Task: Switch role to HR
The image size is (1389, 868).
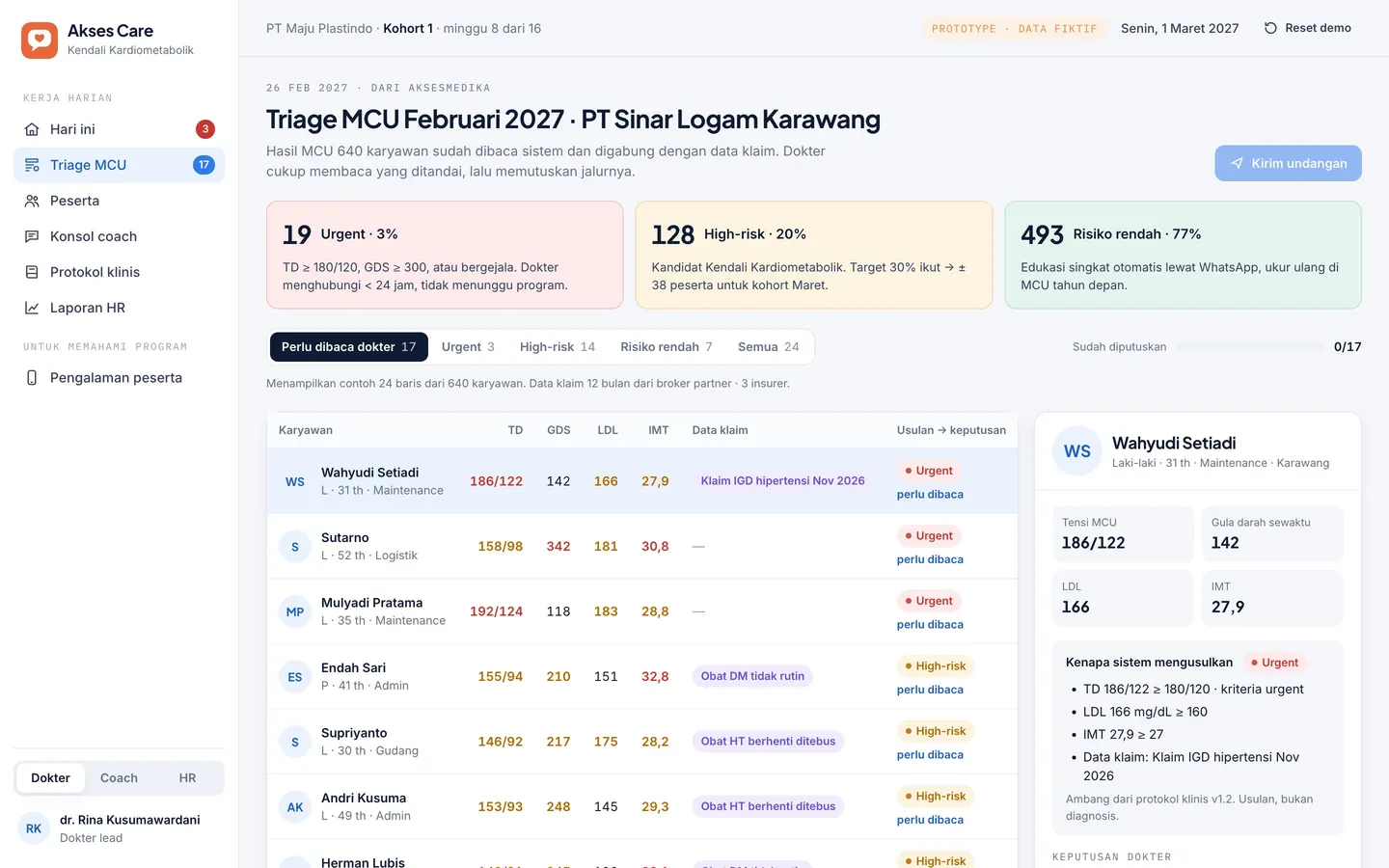Action: (187, 778)
